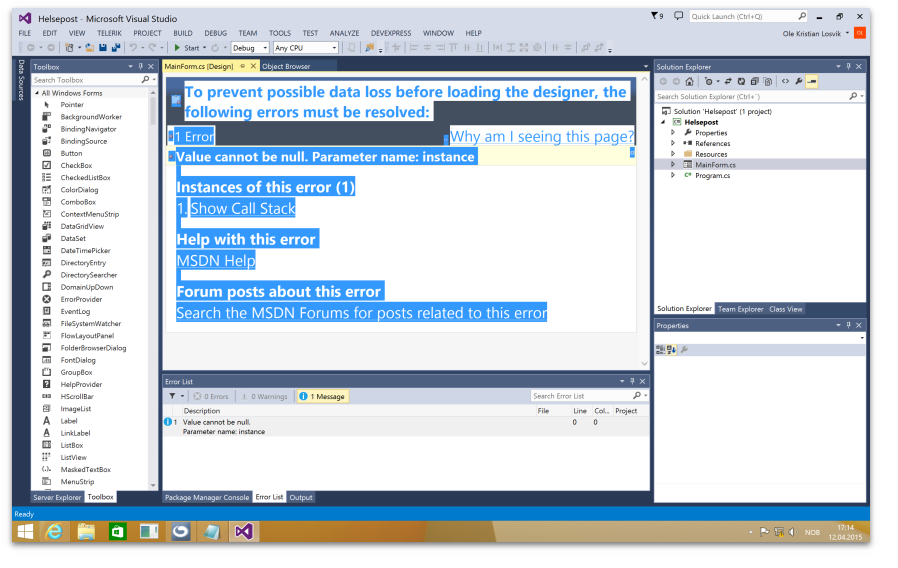Click Sync with Active Document icon
898x568 pixels.
728,81
